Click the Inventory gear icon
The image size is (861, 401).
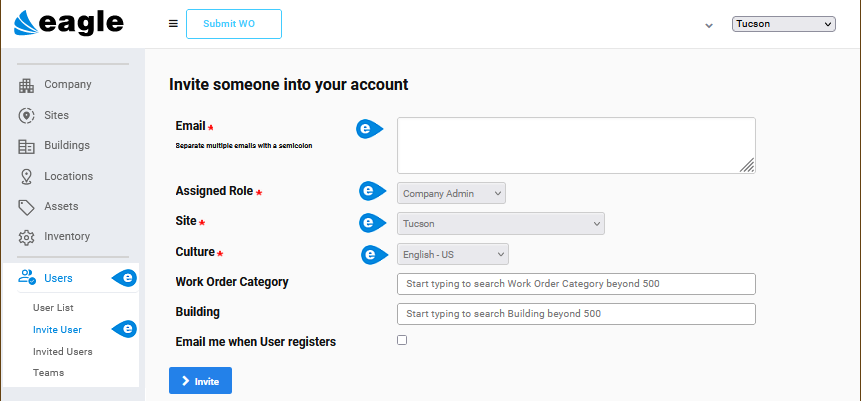pos(27,237)
